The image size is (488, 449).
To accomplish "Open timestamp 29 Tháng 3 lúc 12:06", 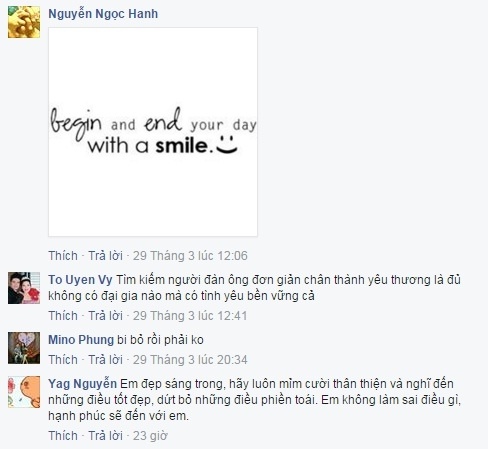I will click(x=190, y=256).
